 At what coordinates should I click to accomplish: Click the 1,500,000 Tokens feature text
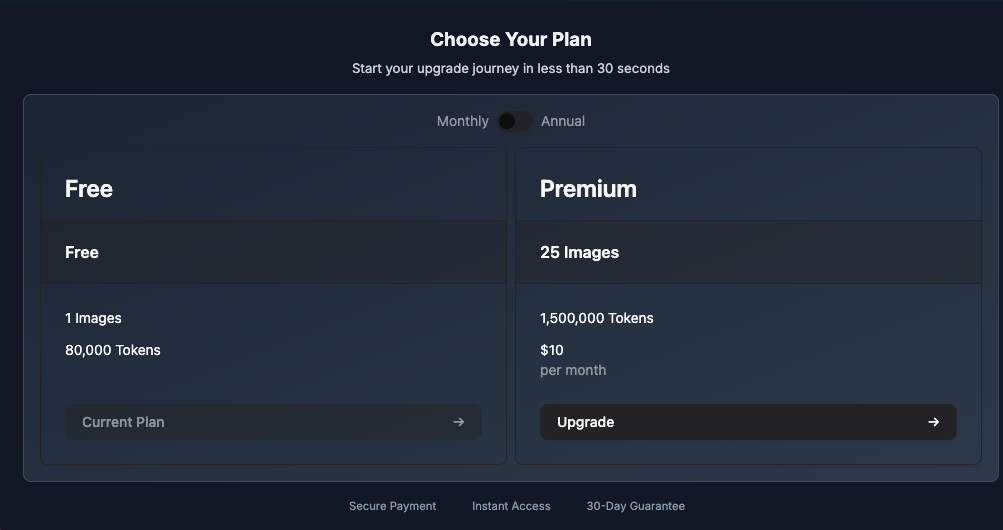pos(596,318)
